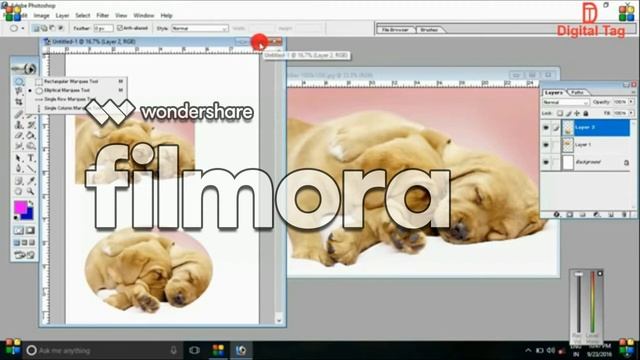The height and width of the screenshot is (360, 640).
Task: Open the Opacity slider arrow
Action: [x=631, y=102]
